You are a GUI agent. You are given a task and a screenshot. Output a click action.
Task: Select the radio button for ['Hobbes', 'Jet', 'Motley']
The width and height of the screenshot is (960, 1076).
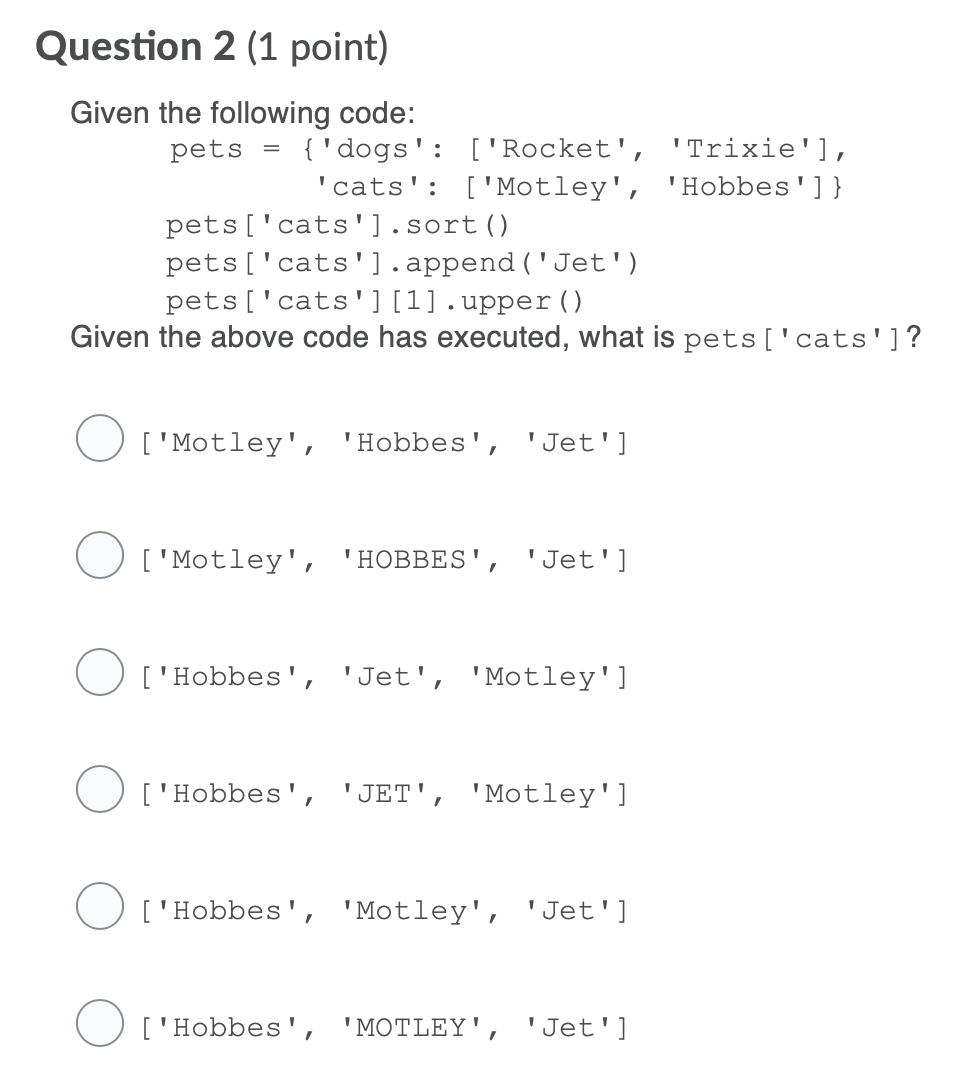coord(98,671)
